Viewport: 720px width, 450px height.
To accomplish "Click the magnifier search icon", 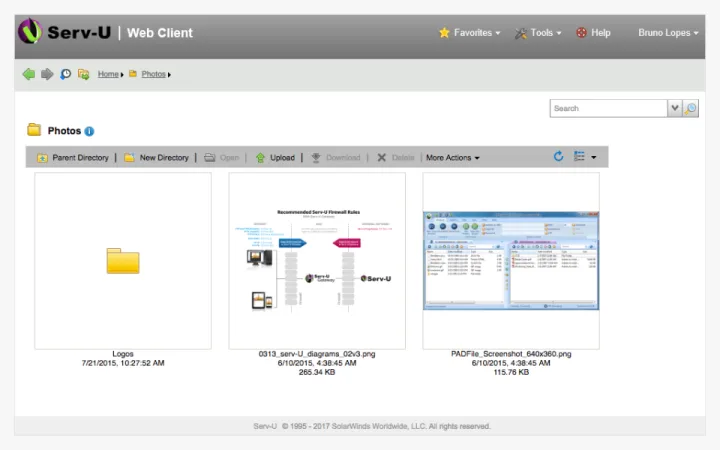I will (x=691, y=108).
